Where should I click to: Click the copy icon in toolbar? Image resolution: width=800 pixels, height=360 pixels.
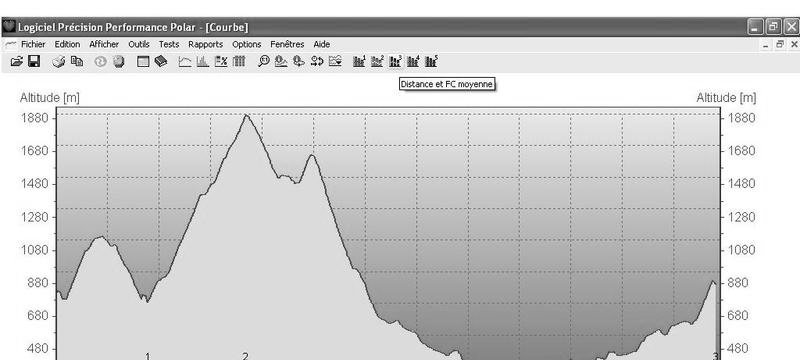[77, 62]
